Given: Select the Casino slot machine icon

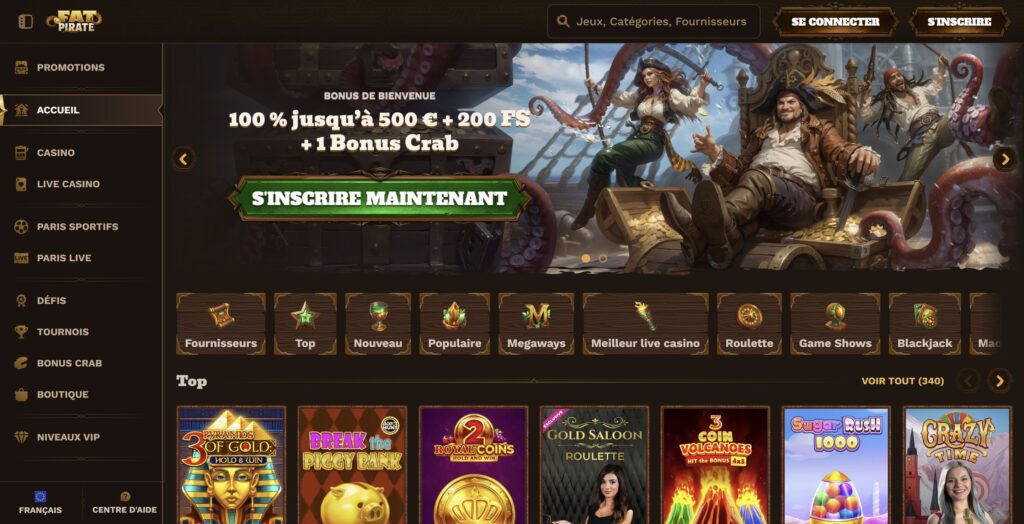Looking at the screenshot, I should 22,153.
